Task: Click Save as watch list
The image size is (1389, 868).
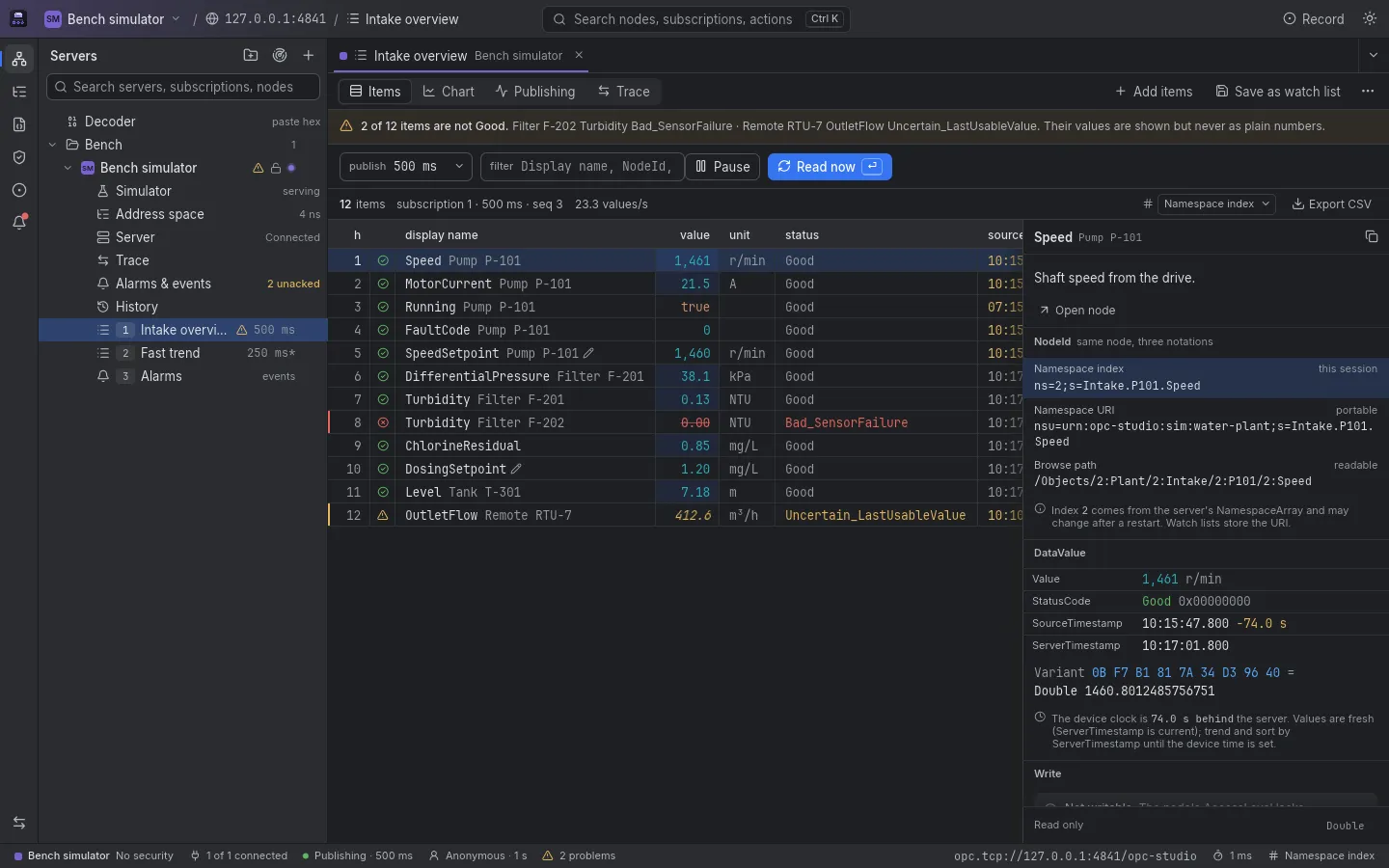Action: [x=1278, y=92]
